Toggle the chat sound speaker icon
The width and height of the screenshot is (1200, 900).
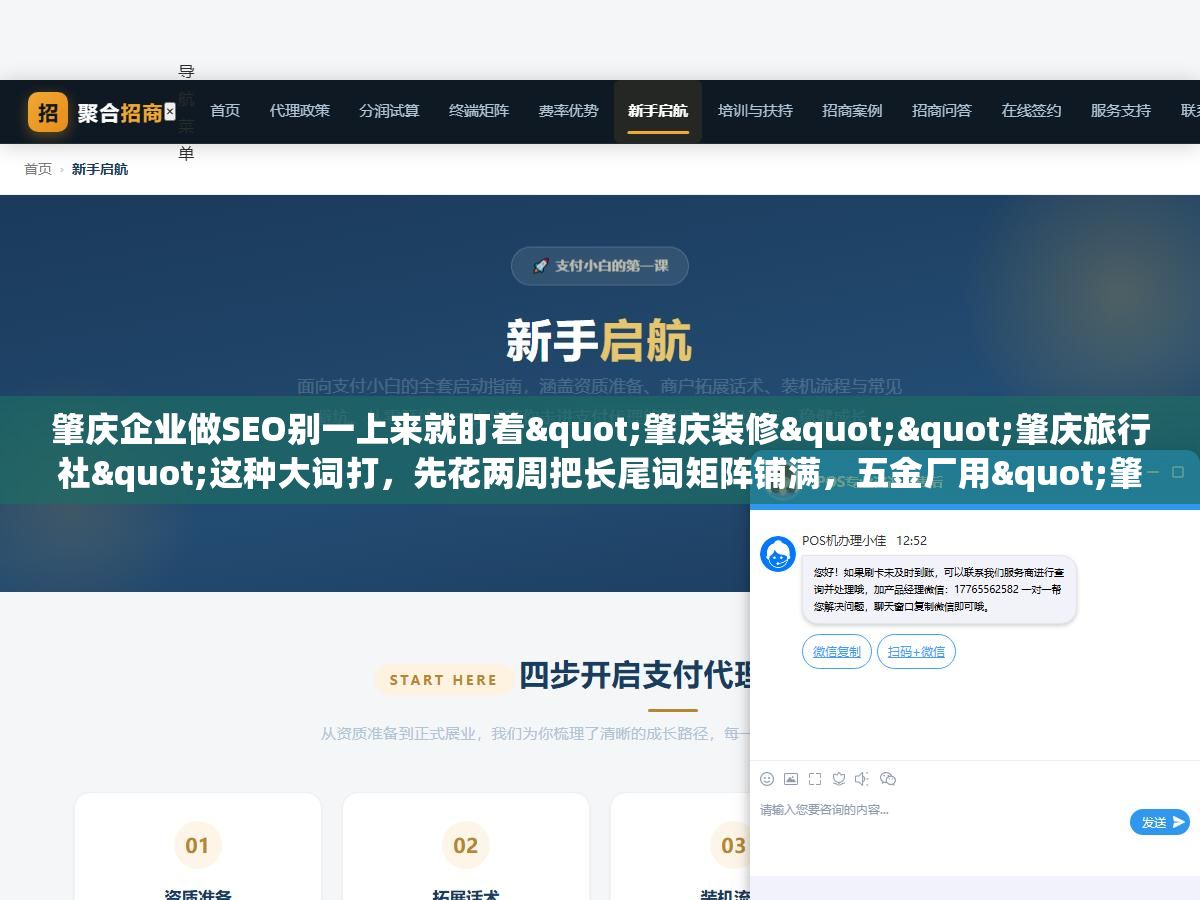(x=863, y=779)
